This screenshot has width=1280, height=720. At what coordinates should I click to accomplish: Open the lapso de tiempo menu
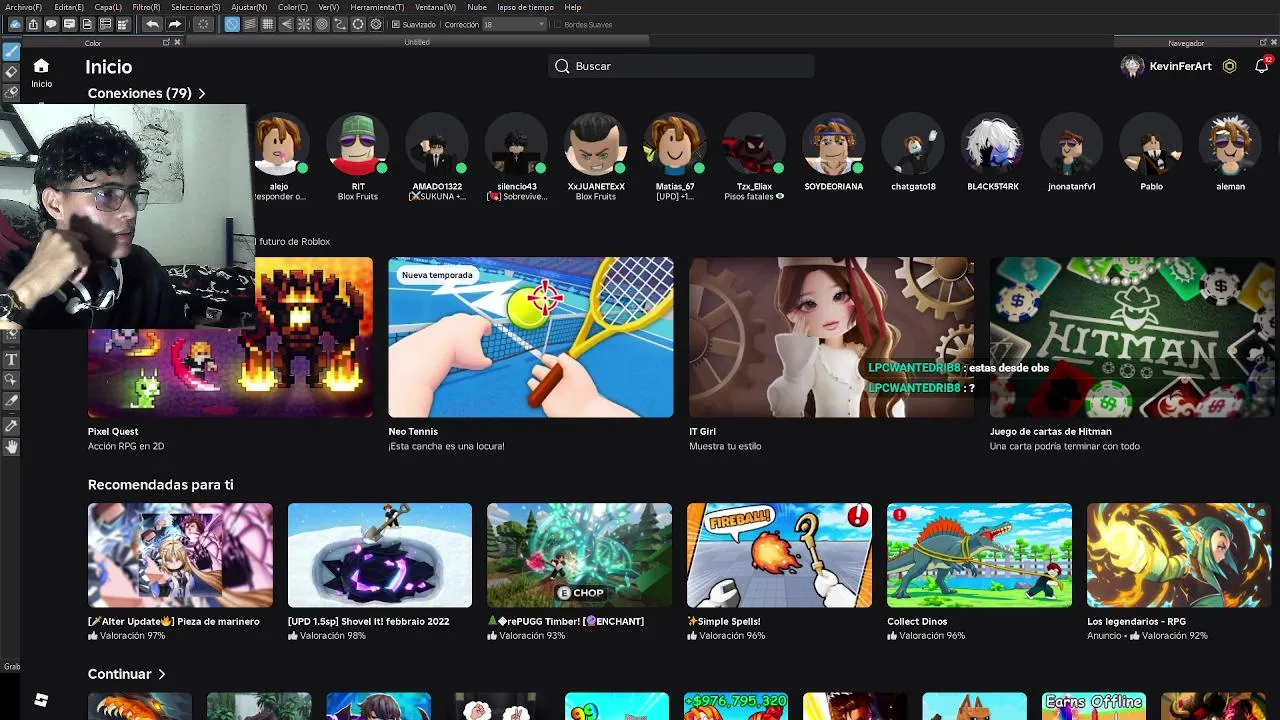(x=526, y=7)
